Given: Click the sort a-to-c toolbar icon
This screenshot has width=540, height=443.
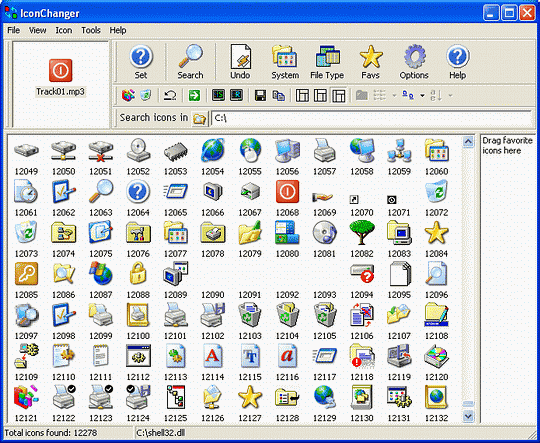Looking at the screenshot, I should tap(436, 95).
